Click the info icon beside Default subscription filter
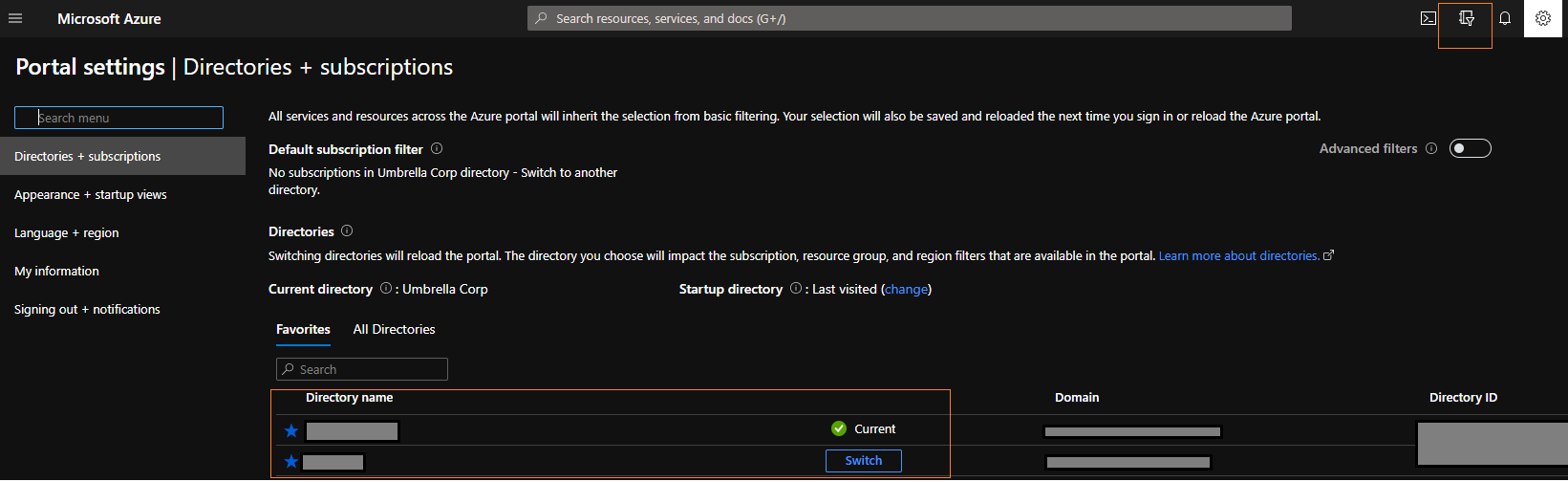 (x=437, y=148)
